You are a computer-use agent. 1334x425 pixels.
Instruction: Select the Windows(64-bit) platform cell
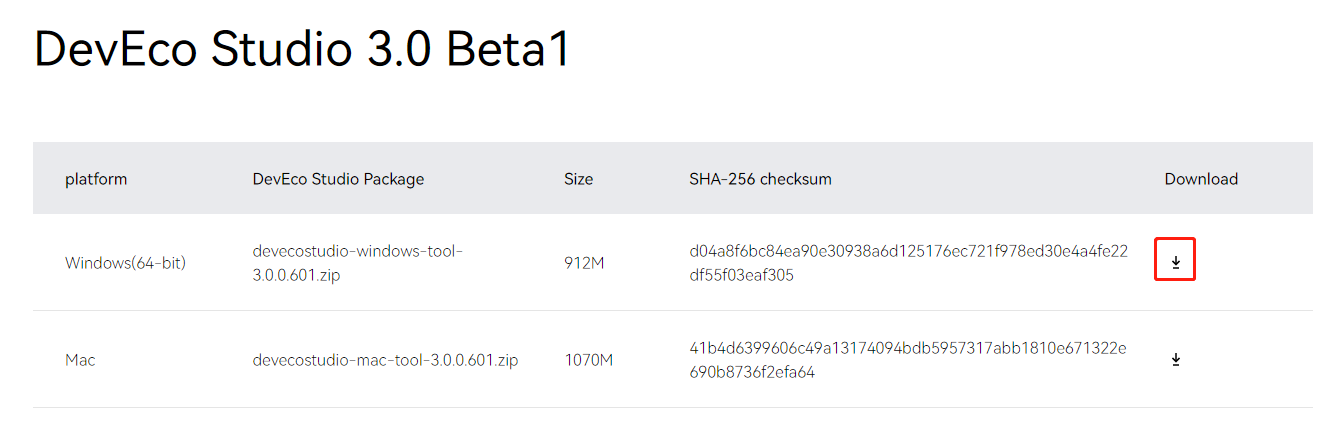click(x=125, y=263)
